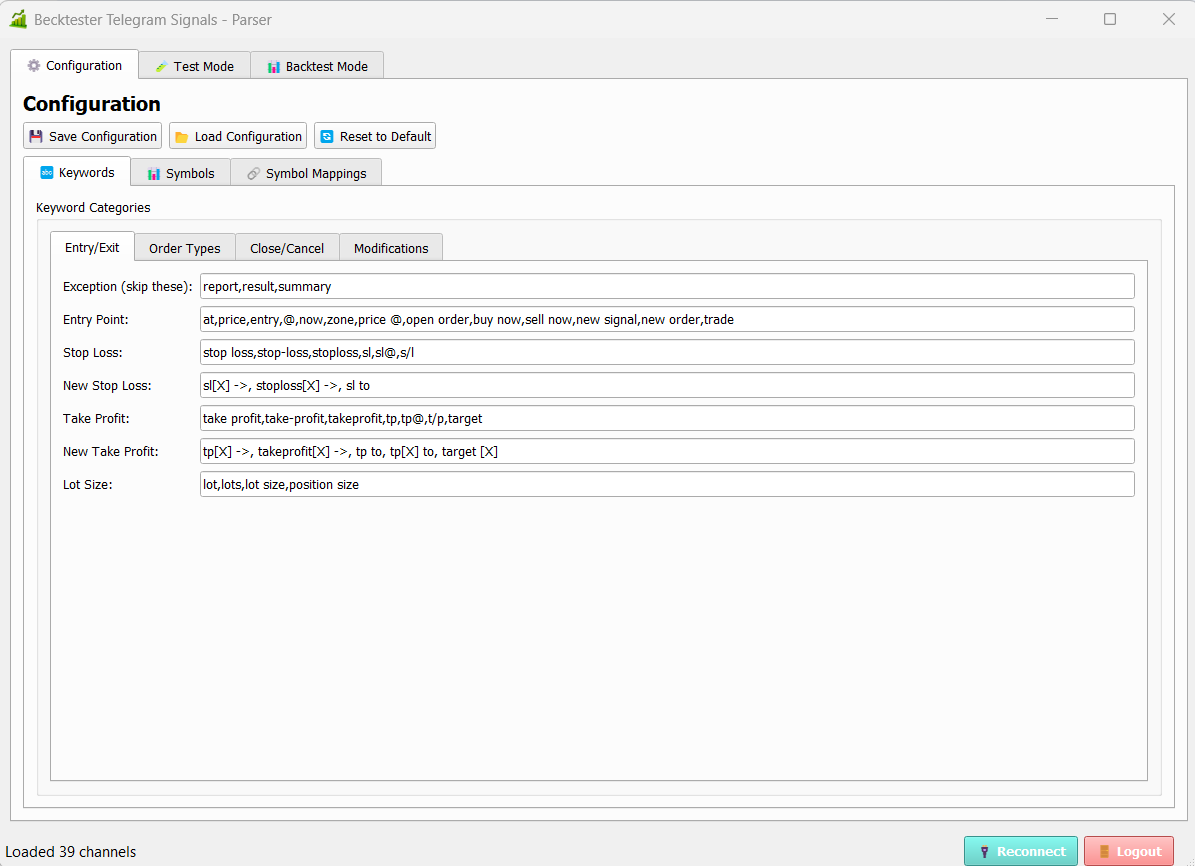Click the link icon on Symbol Mappings tab
1195x866 pixels.
(x=253, y=173)
